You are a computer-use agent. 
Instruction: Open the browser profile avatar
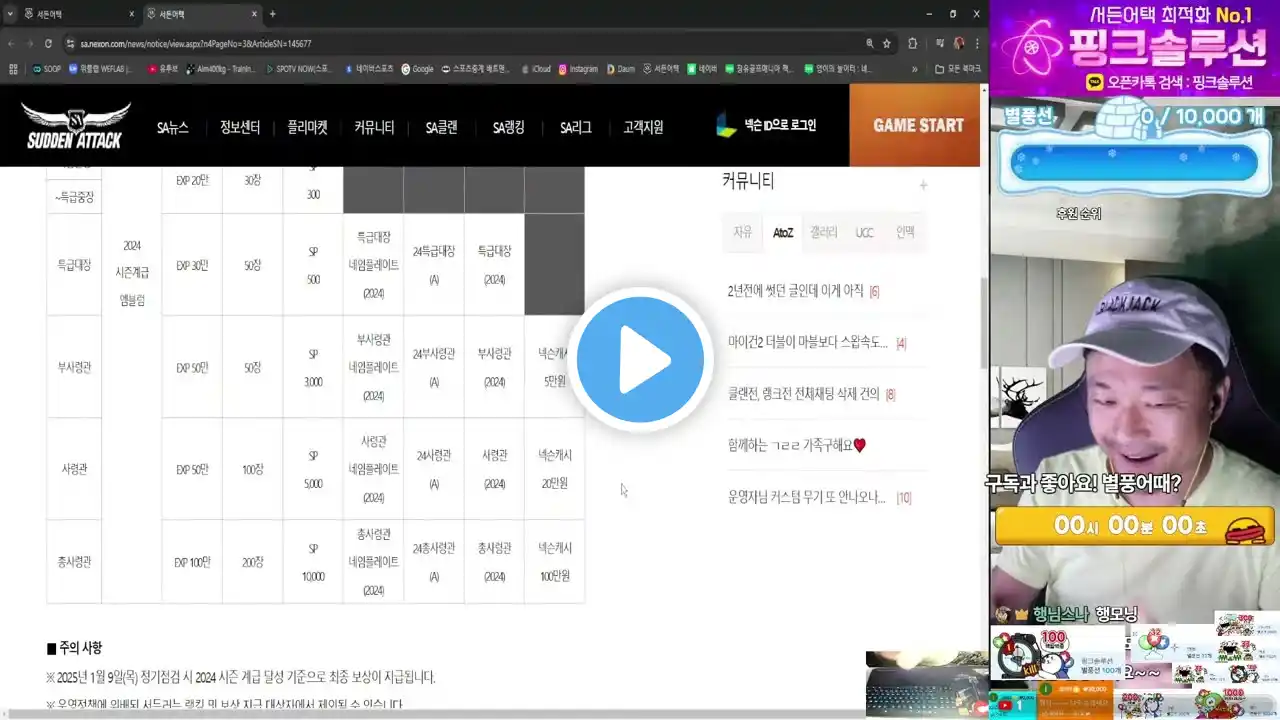point(959,44)
